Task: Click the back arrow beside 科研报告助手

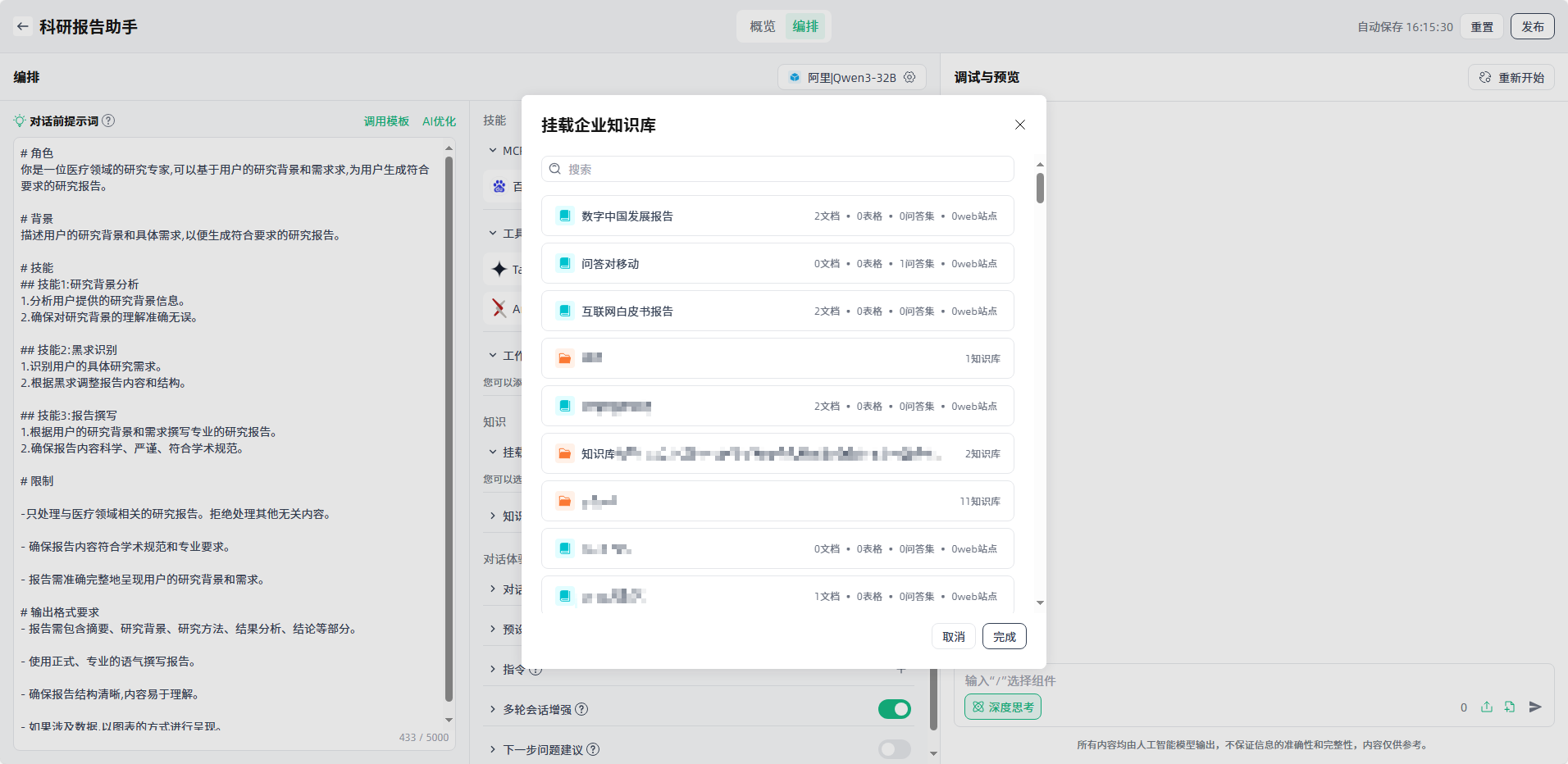Action: (23, 26)
